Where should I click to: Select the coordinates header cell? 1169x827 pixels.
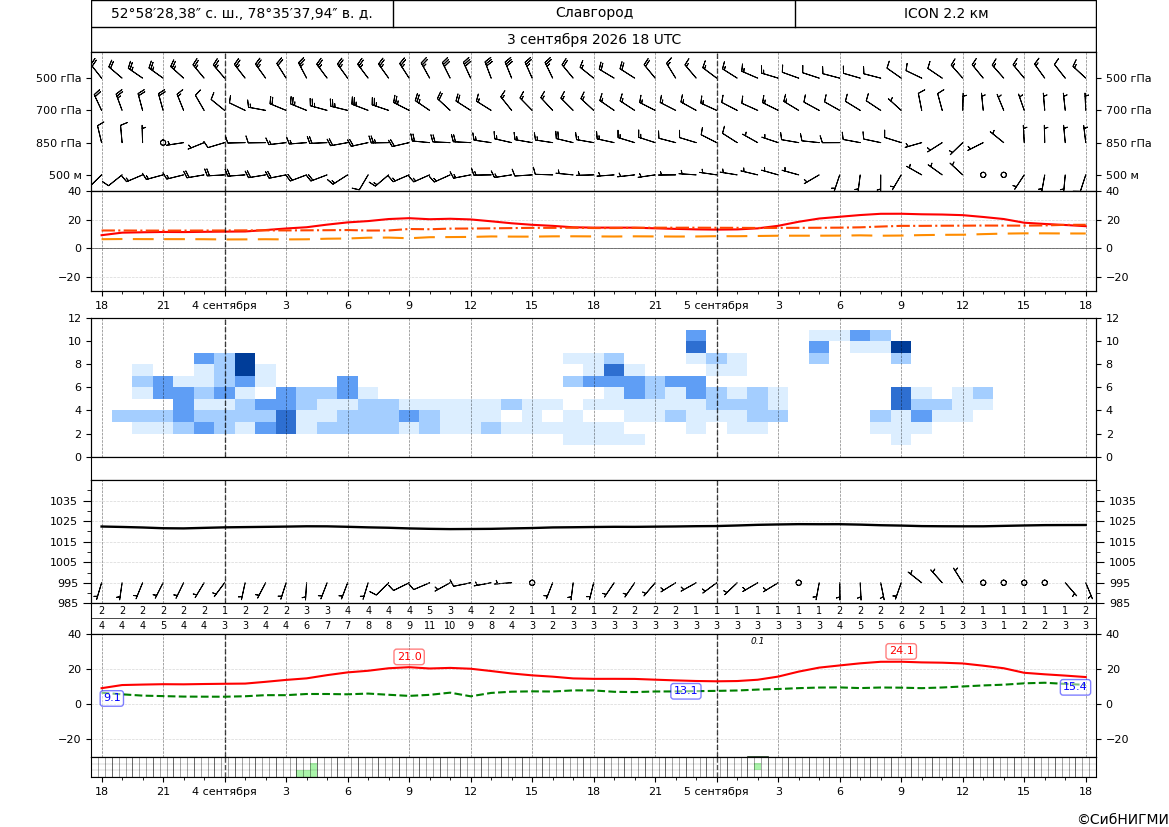pyautogui.click(x=242, y=13)
